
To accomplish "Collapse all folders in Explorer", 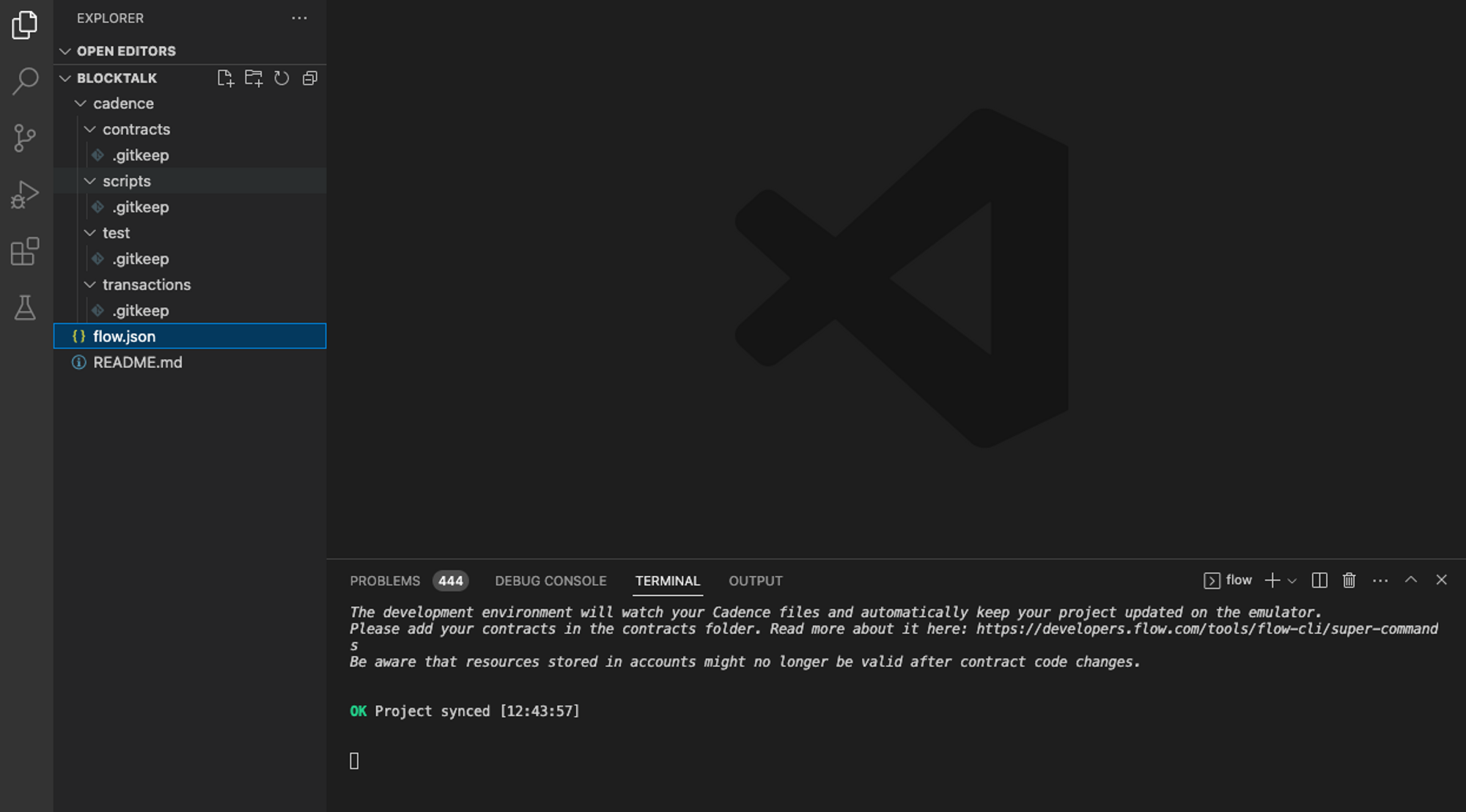I will (x=310, y=78).
